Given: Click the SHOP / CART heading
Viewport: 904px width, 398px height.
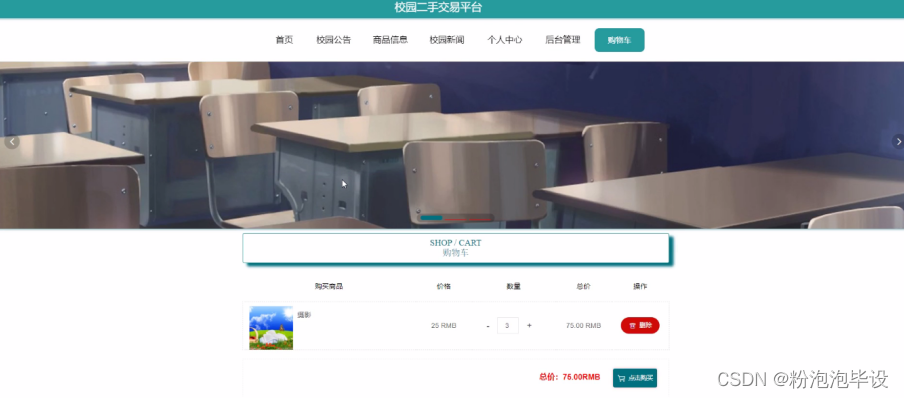Looking at the screenshot, I should (455, 243).
